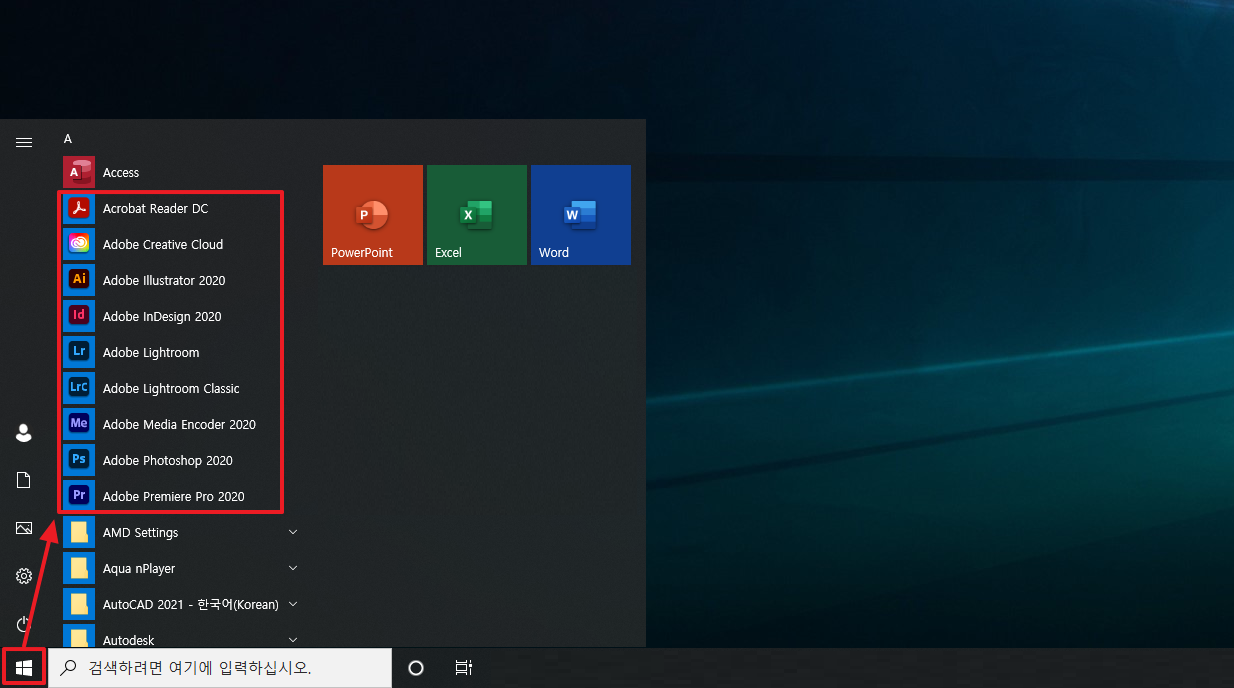Click the Lr Adobe Lightroom icon

[79, 352]
